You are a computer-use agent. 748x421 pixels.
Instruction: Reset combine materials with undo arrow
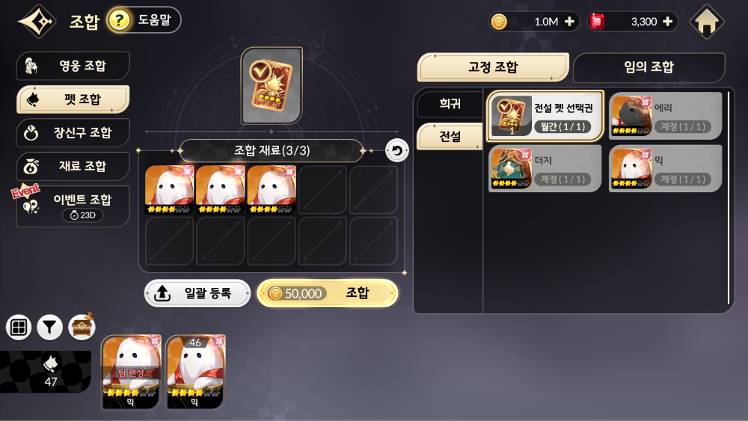[396, 151]
